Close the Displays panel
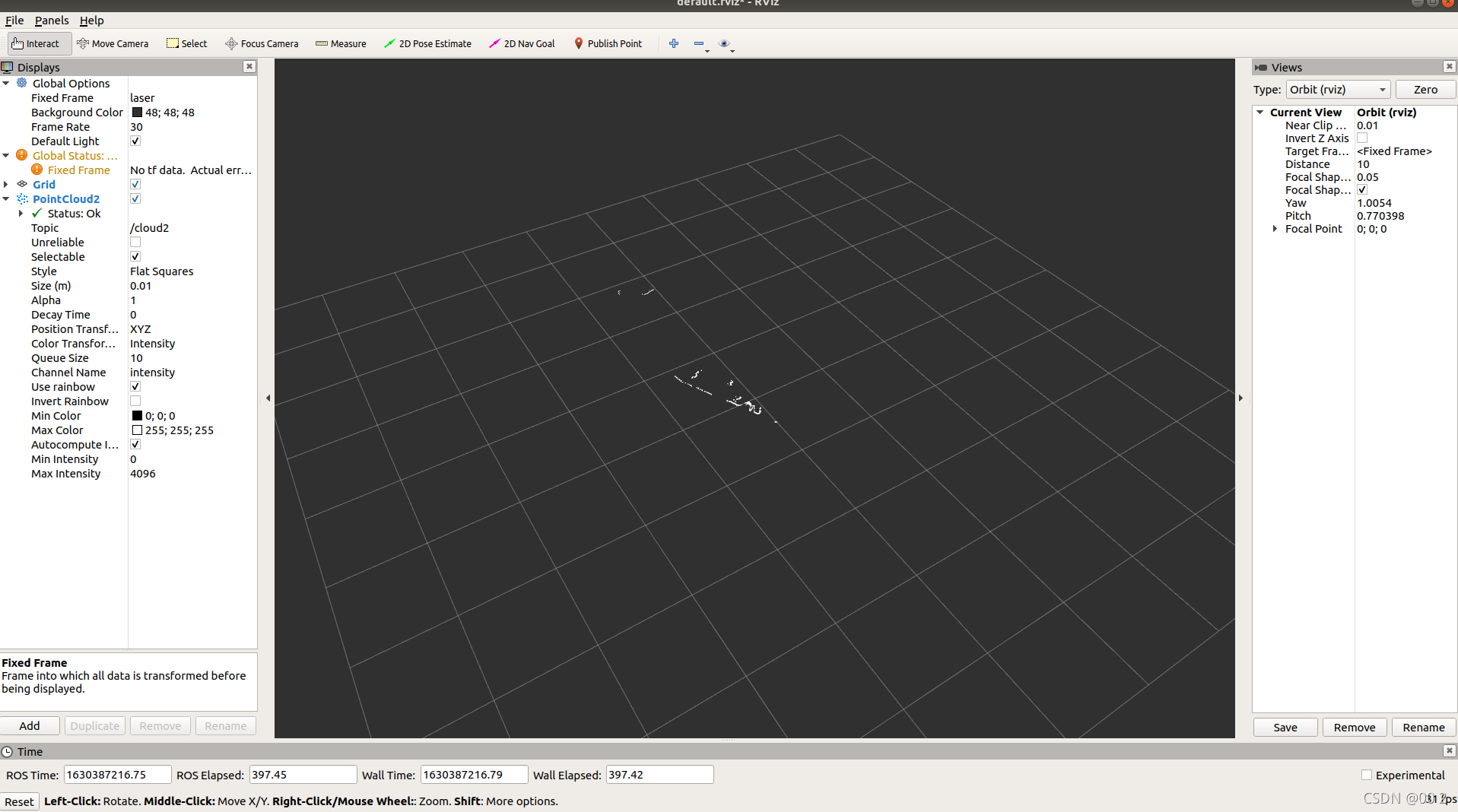Image resolution: width=1458 pixels, height=812 pixels. coord(249,67)
